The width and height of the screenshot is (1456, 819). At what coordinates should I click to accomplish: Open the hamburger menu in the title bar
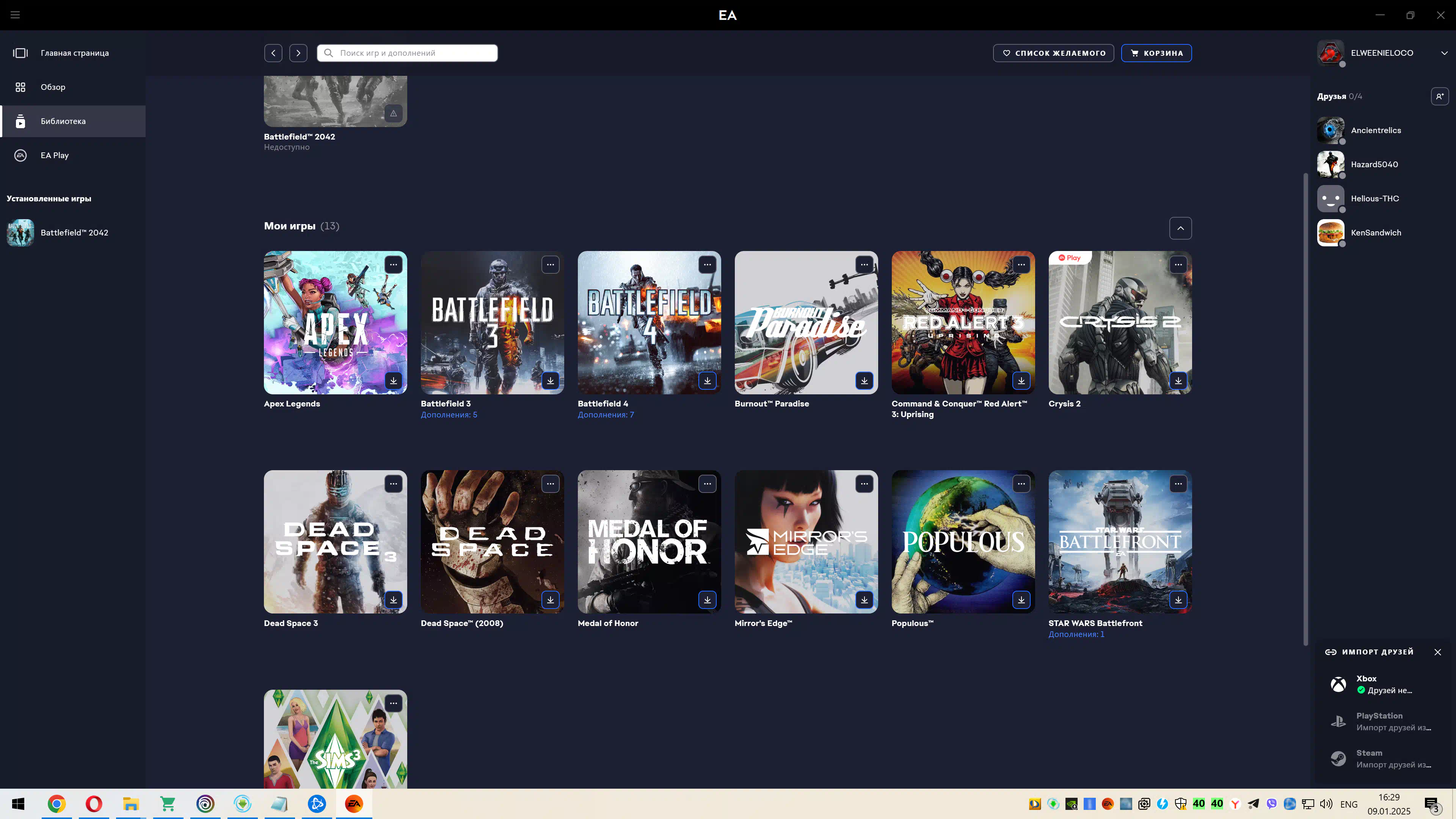(15, 15)
